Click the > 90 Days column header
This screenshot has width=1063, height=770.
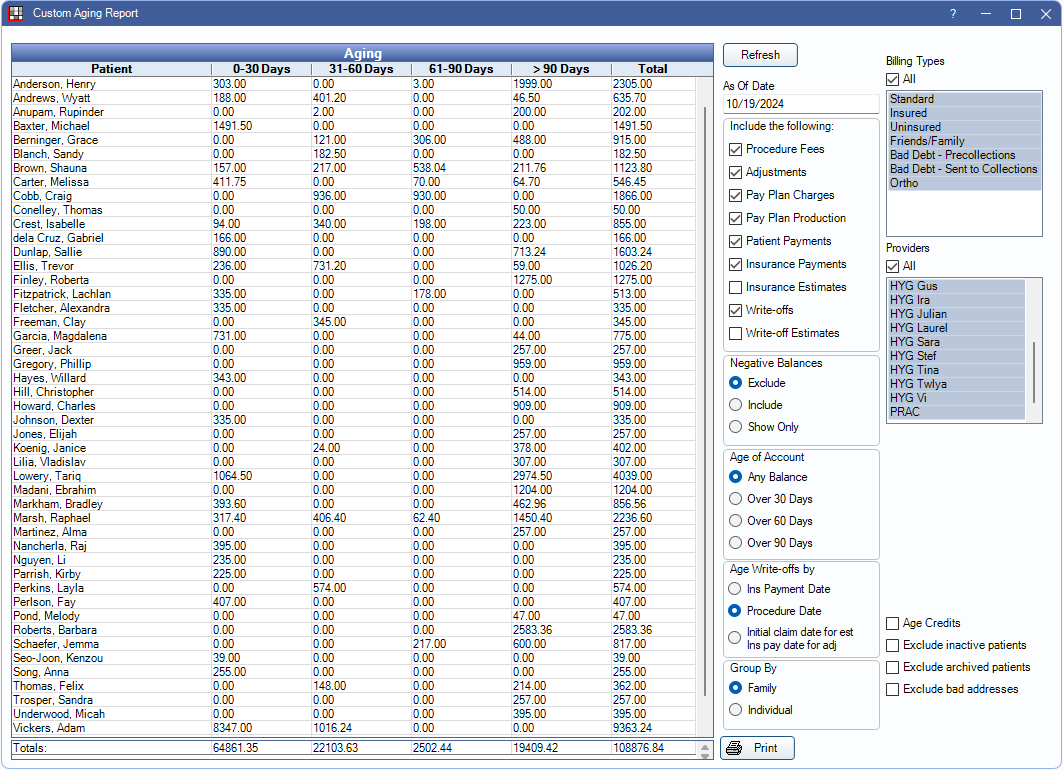click(560, 69)
